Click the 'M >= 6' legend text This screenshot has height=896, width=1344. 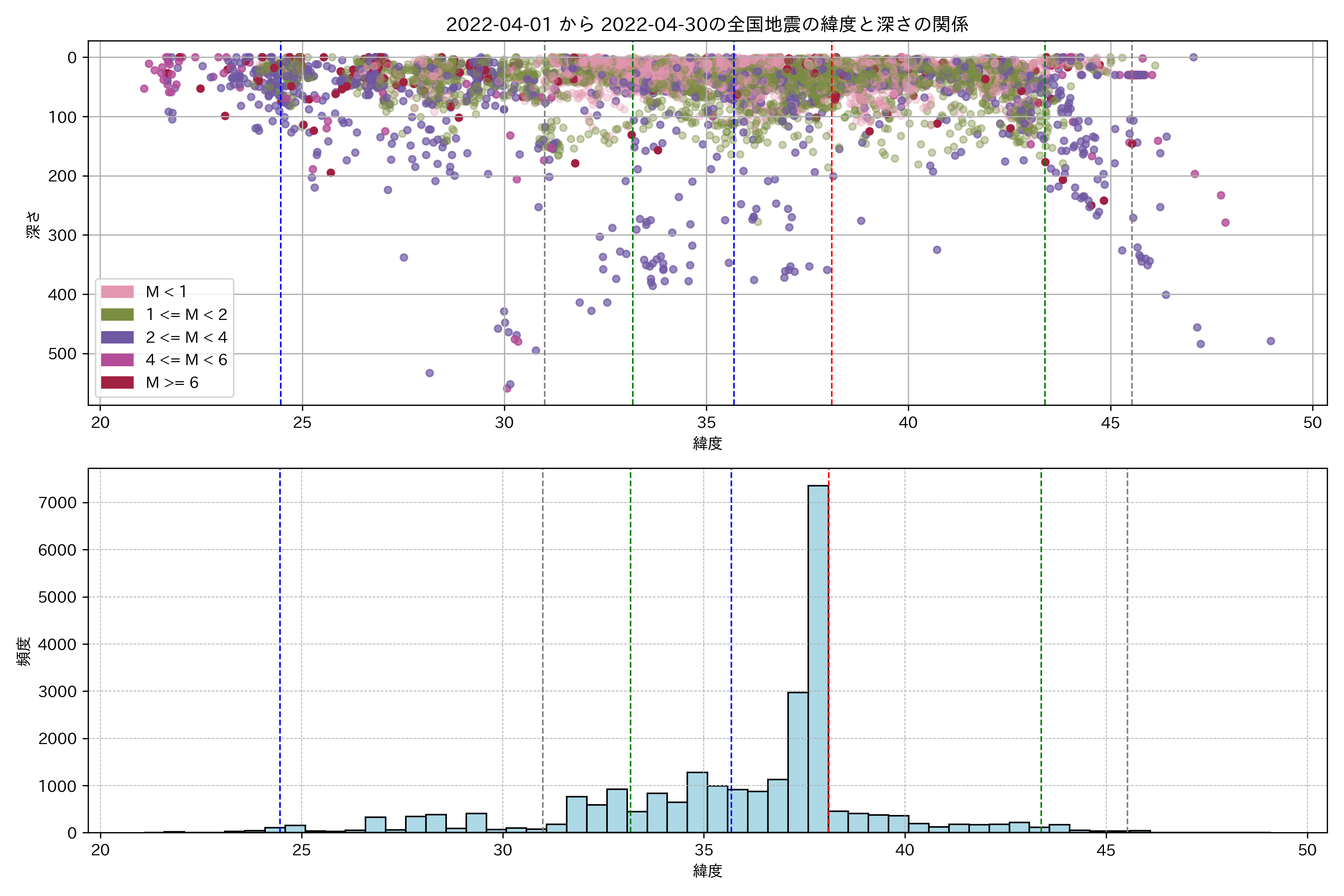pos(172,383)
